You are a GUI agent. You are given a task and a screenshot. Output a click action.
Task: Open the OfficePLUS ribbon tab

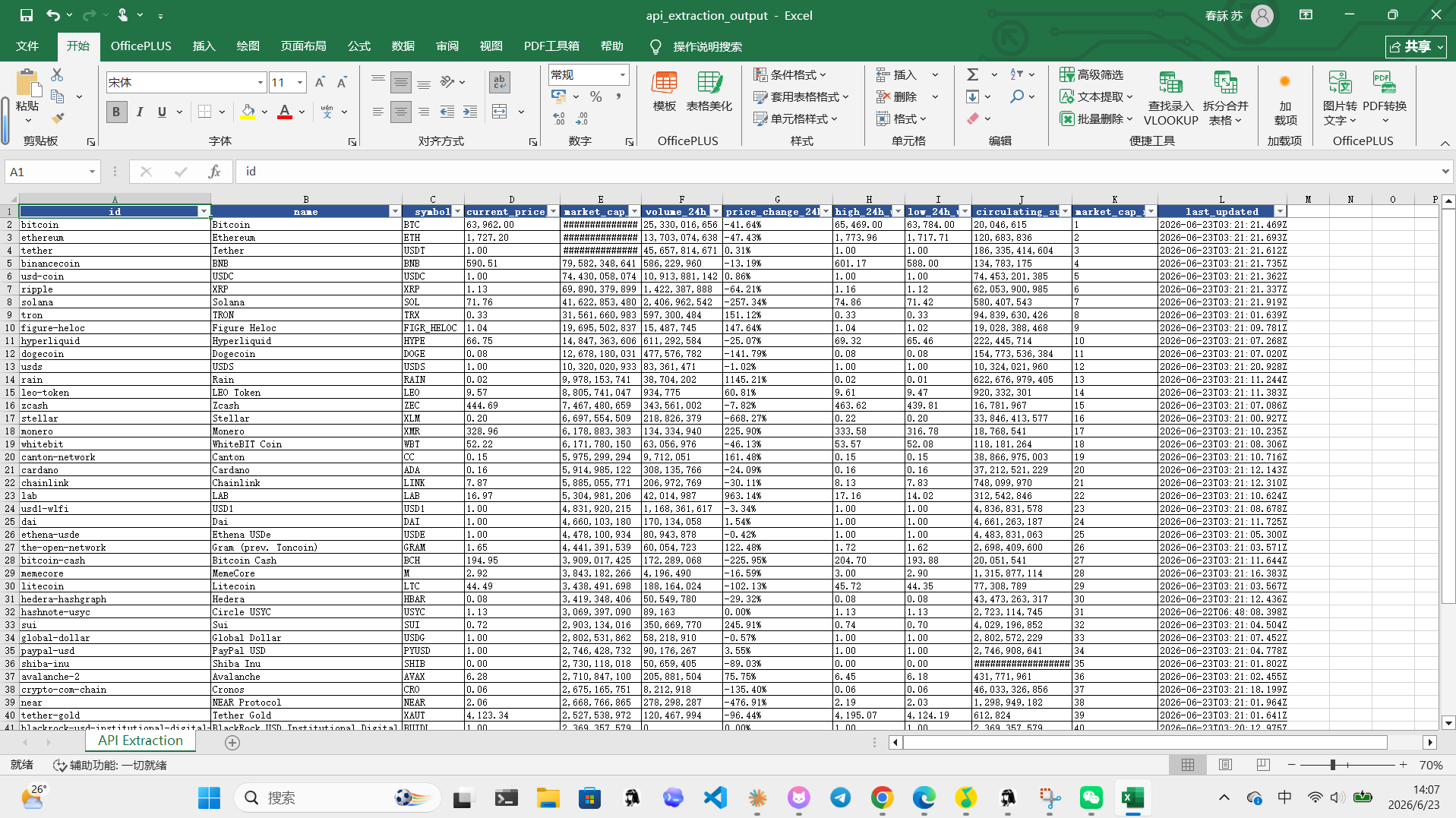pos(141,46)
